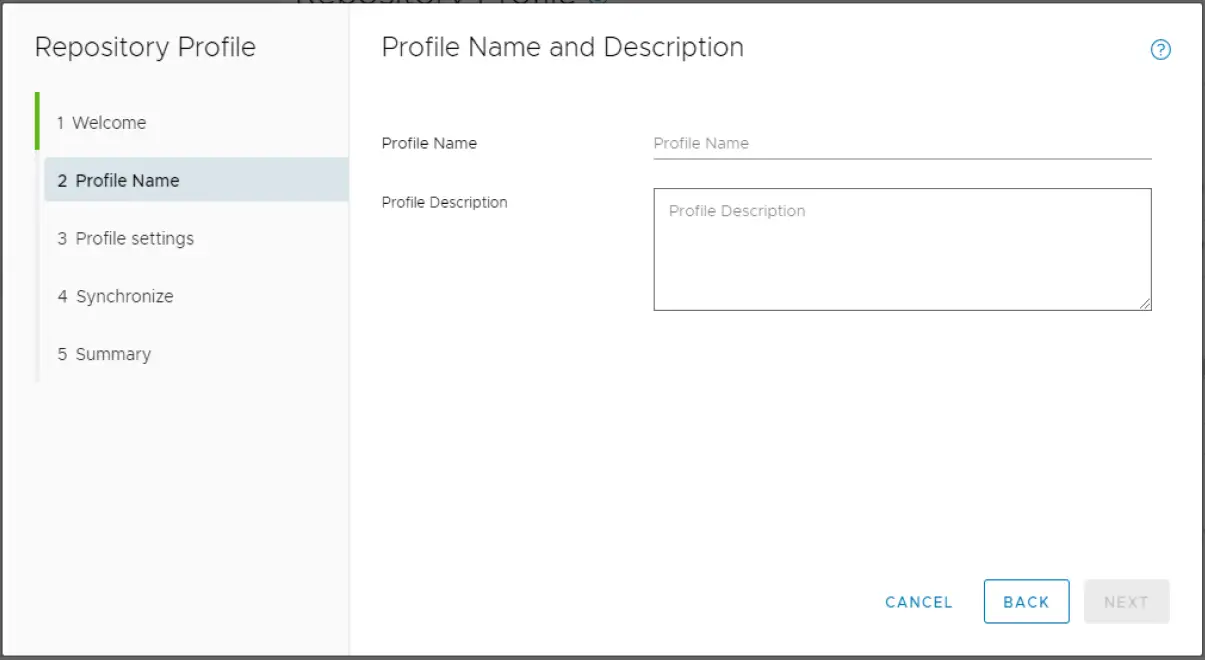The image size is (1205, 660).
Task: Focus the Profile Name text field
Action: coord(902,144)
